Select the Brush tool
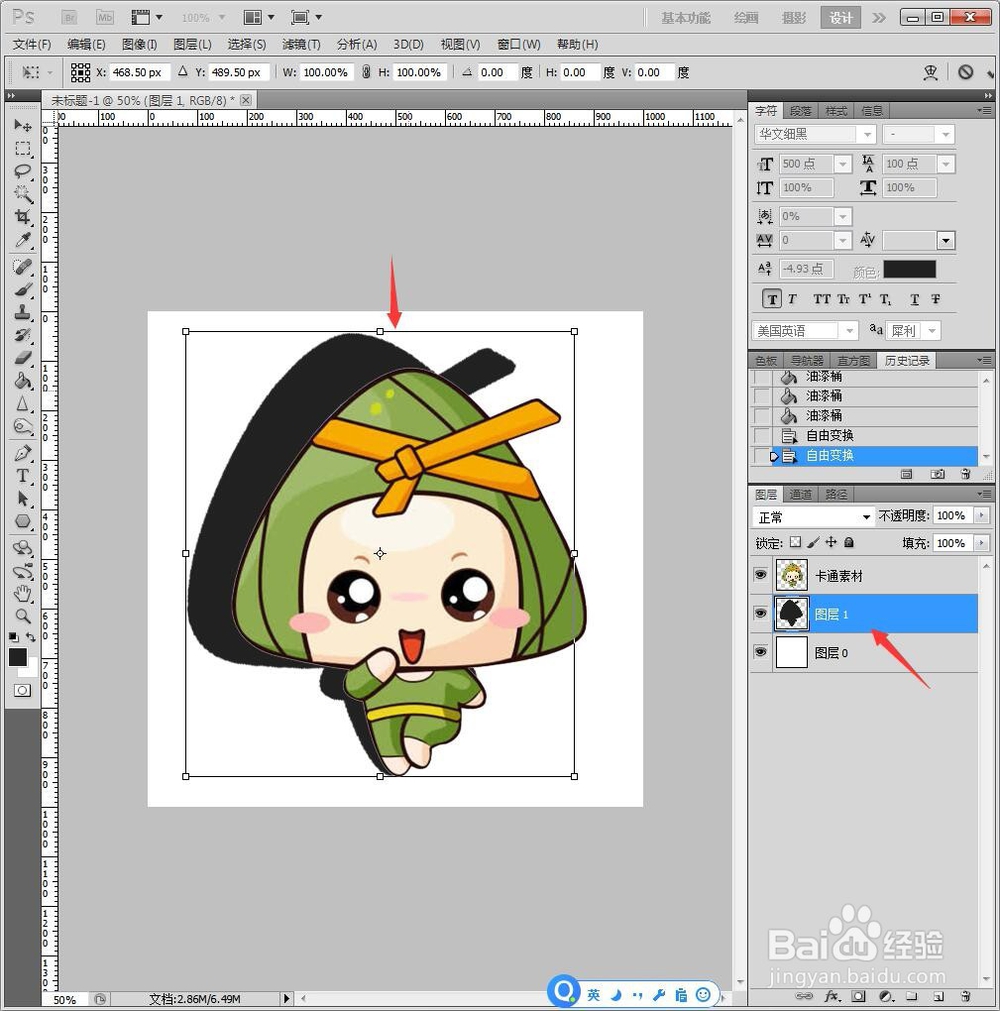 point(23,290)
